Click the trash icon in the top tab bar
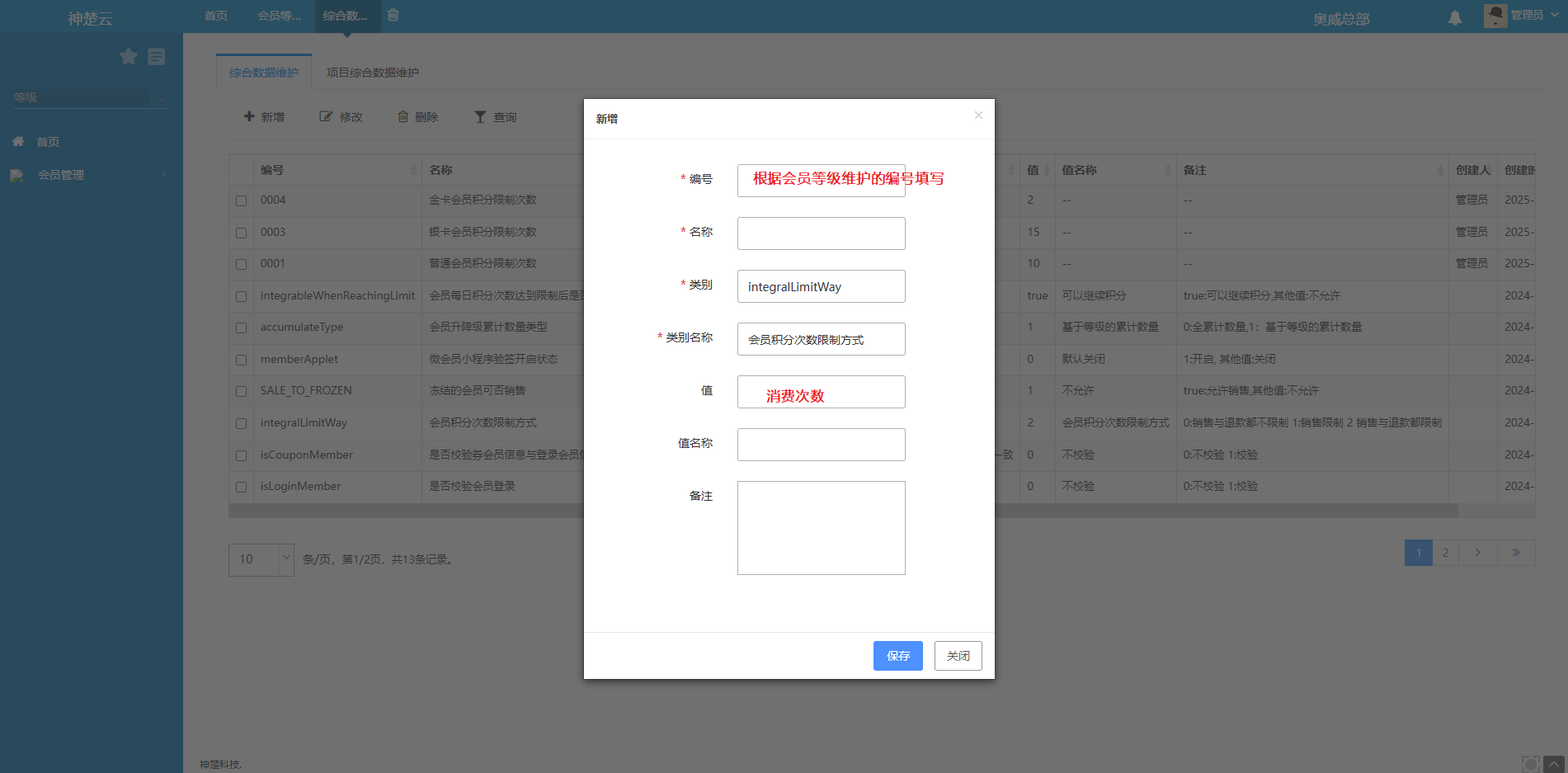 pyautogui.click(x=393, y=15)
